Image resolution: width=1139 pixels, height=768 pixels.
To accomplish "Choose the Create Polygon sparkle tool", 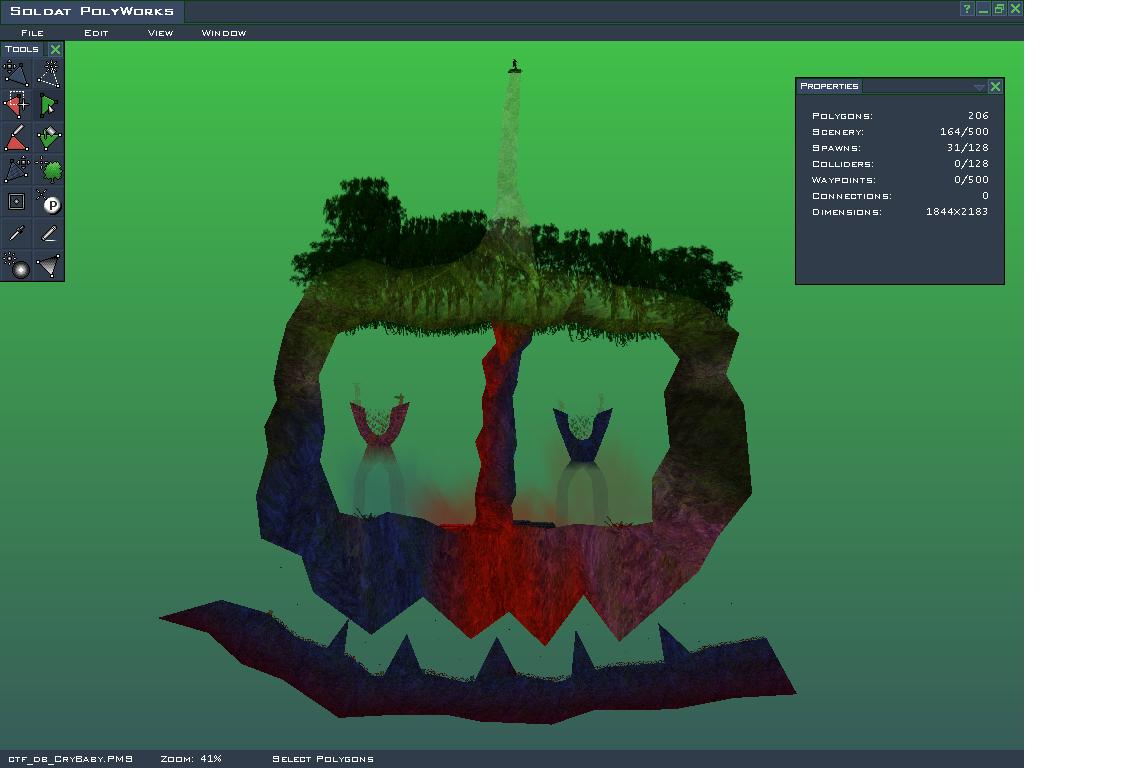I will [48, 73].
